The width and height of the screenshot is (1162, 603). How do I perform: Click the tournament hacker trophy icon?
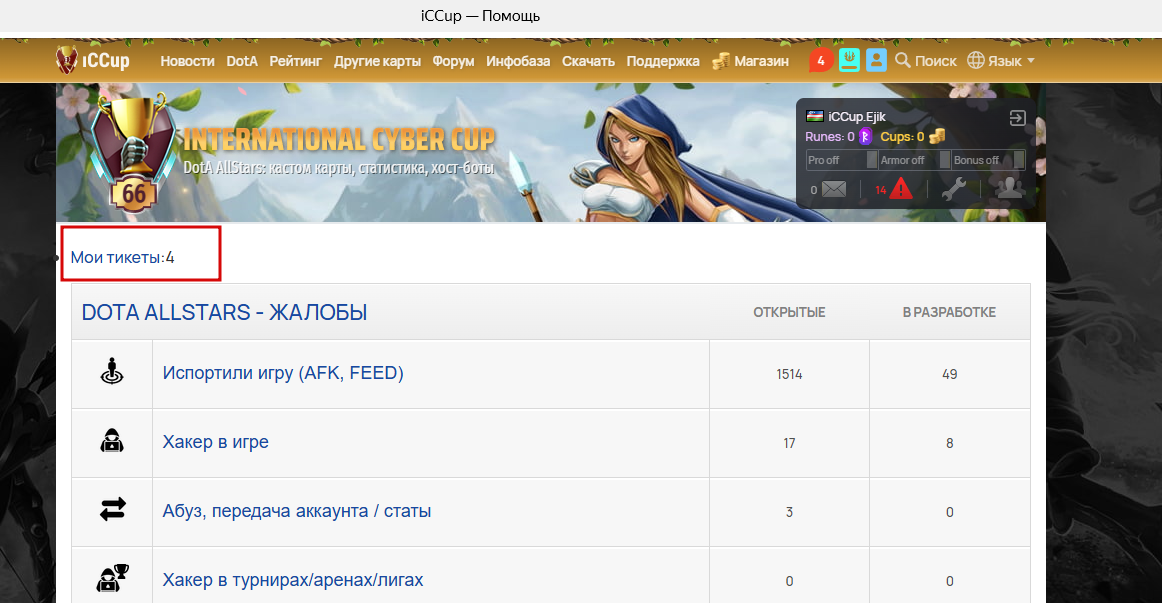(x=113, y=579)
